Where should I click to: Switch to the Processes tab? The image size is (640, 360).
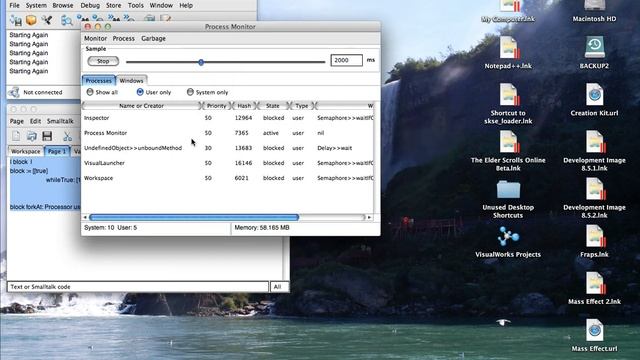click(98, 80)
